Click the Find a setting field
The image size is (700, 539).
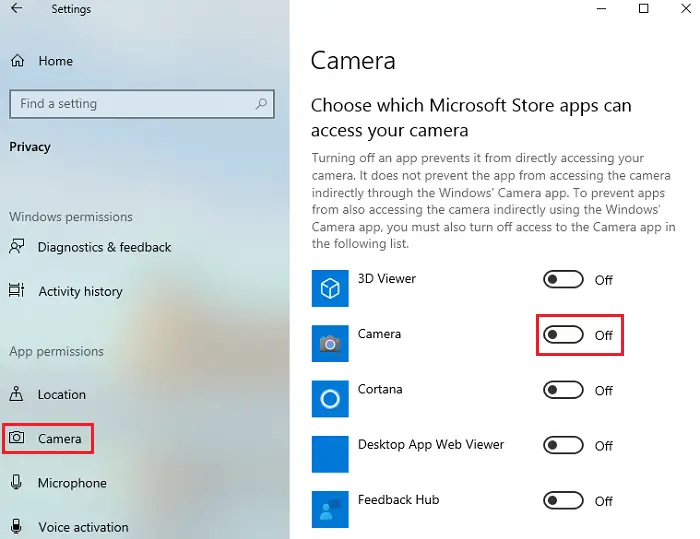pos(142,104)
